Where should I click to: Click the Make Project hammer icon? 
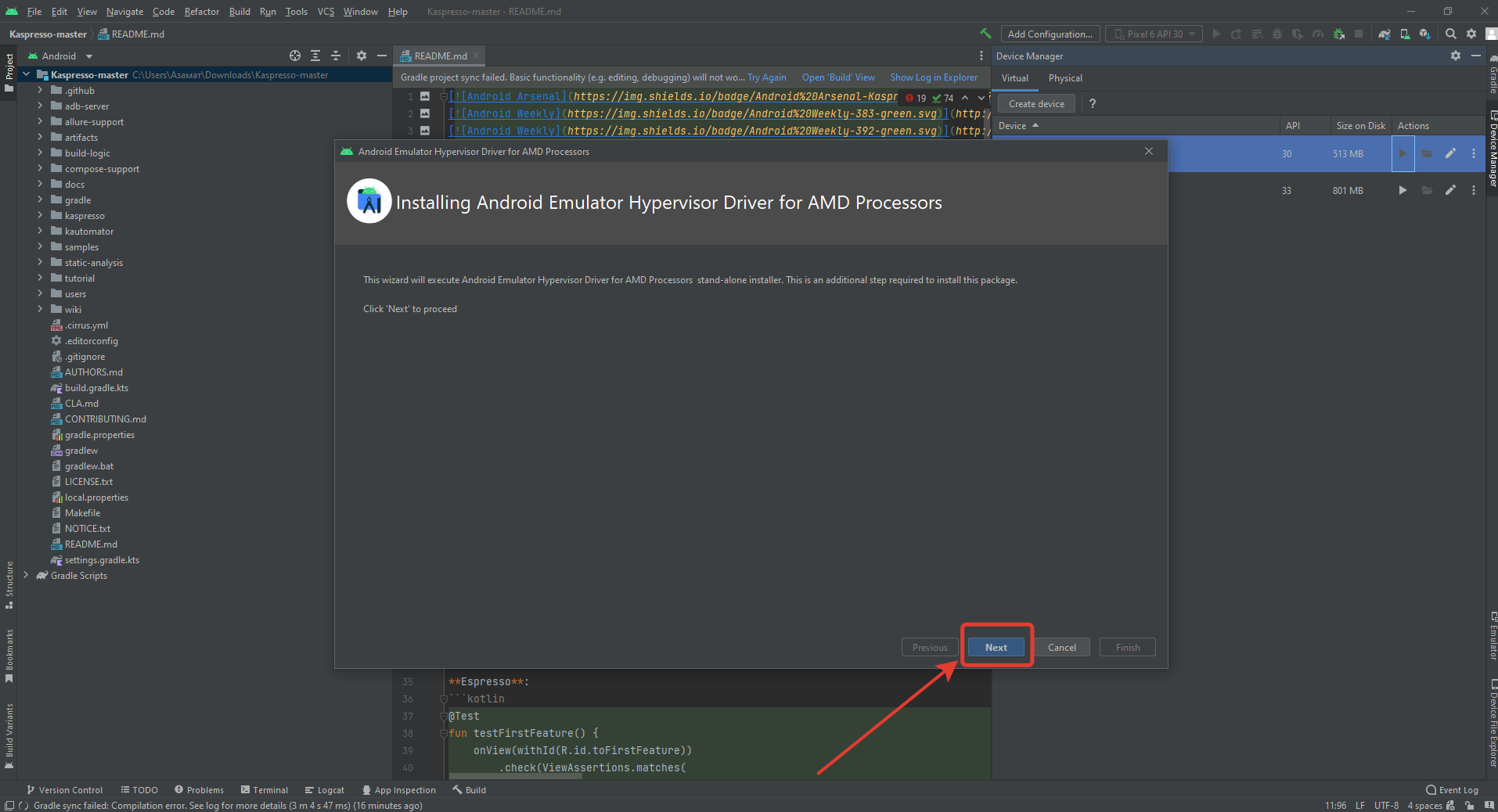click(985, 34)
